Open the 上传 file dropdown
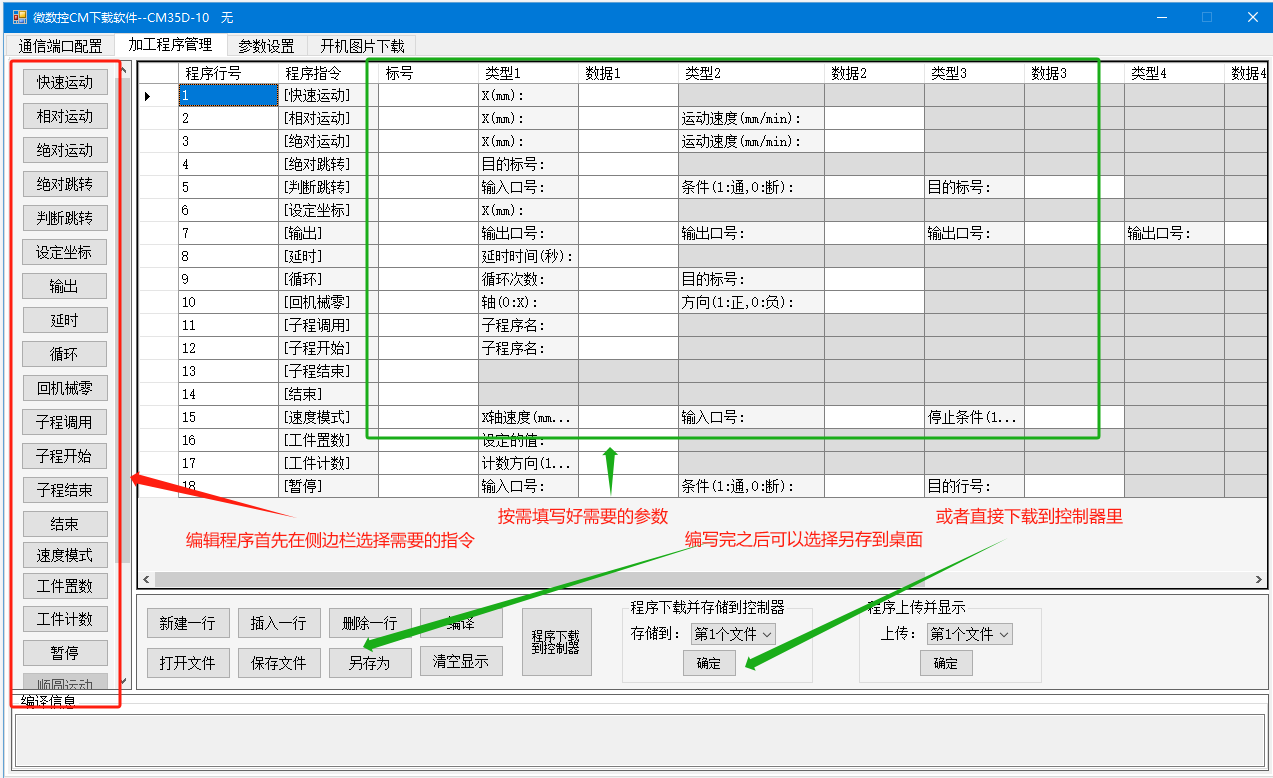The width and height of the screenshot is (1273, 778). pos(970,634)
